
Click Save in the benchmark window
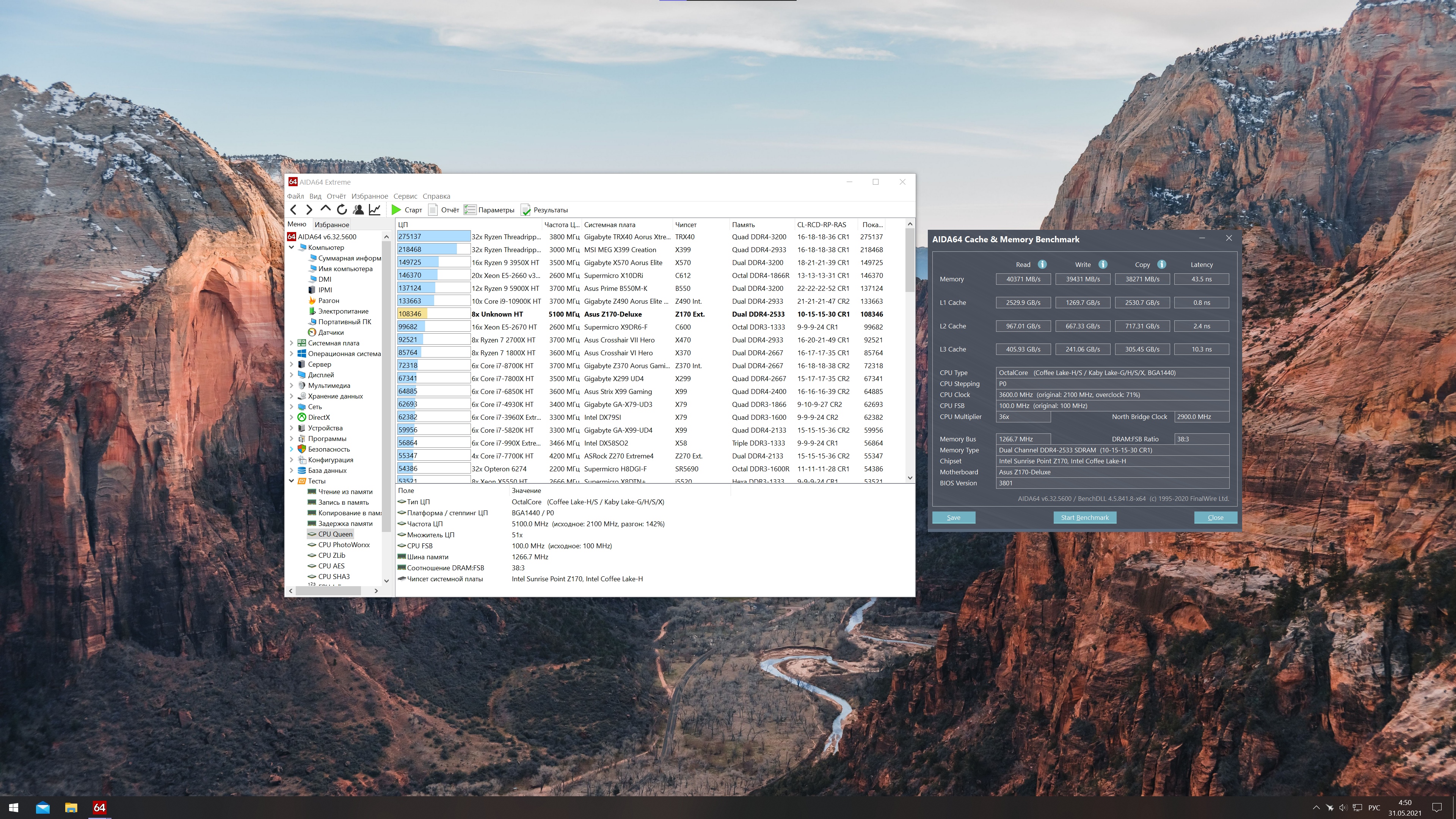(x=954, y=518)
